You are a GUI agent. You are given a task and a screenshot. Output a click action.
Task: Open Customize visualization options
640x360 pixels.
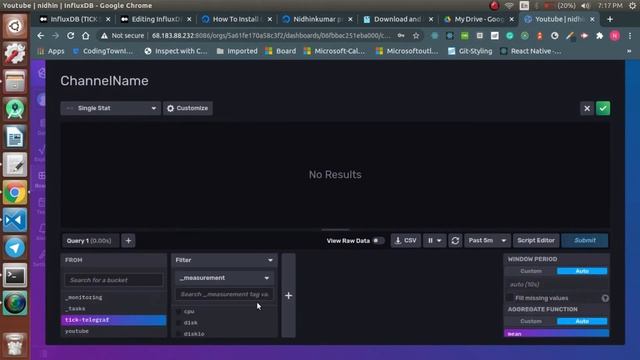click(188, 108)
